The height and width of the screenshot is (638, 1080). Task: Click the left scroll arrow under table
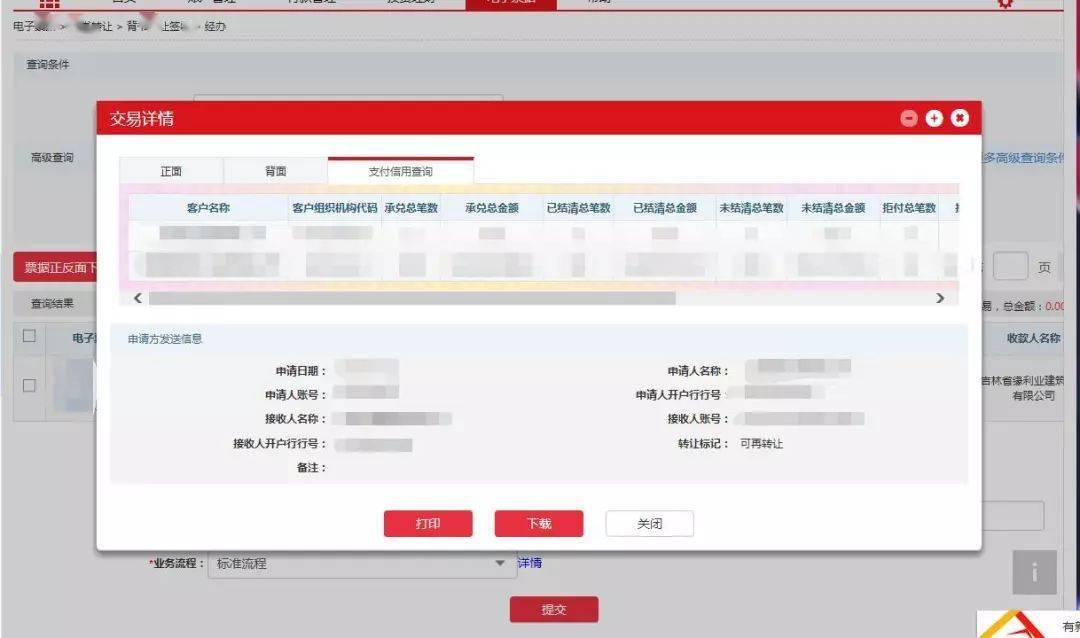(138, 298)
